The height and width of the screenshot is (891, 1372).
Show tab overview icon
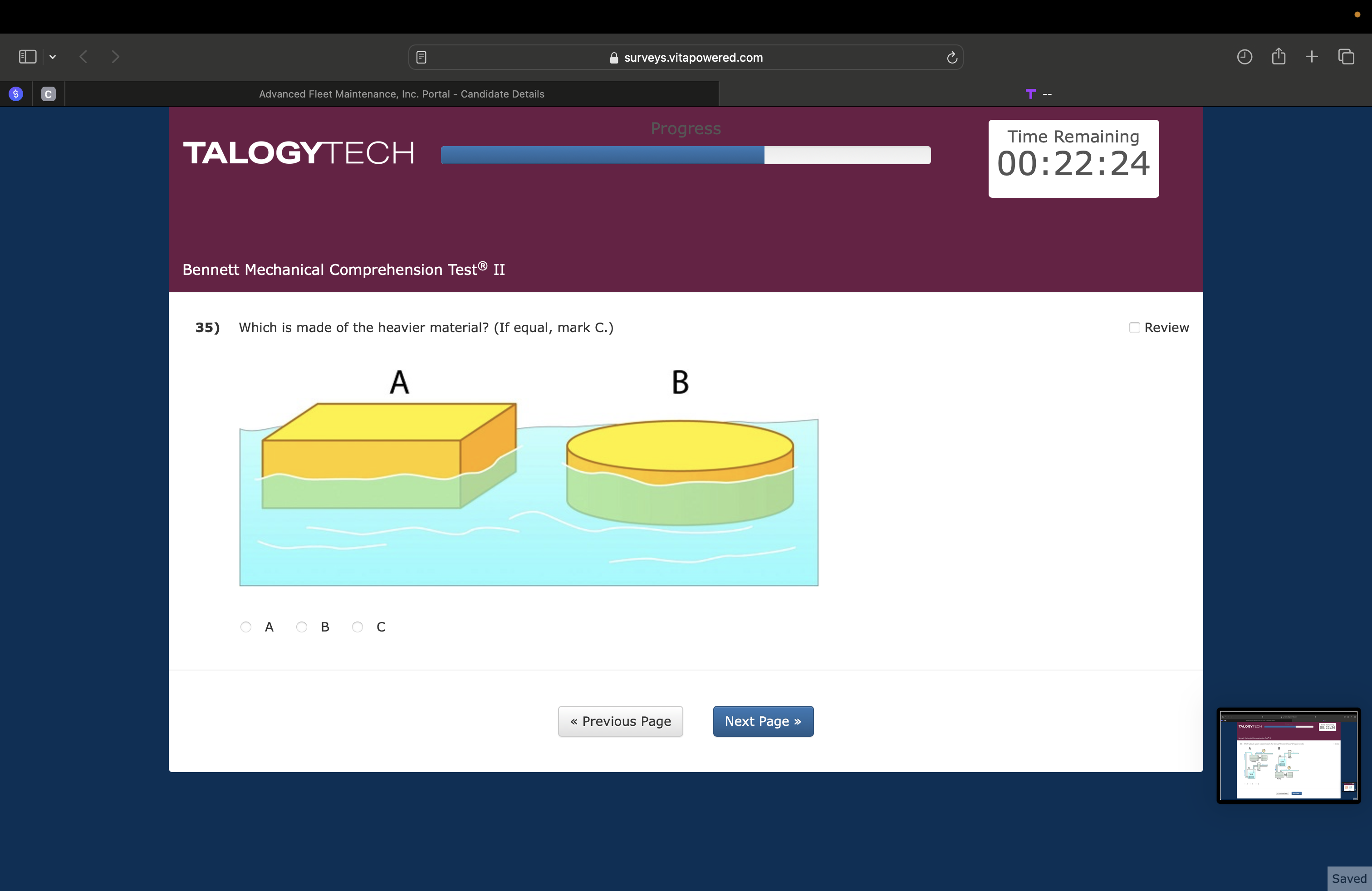(x=1346, y=56)
